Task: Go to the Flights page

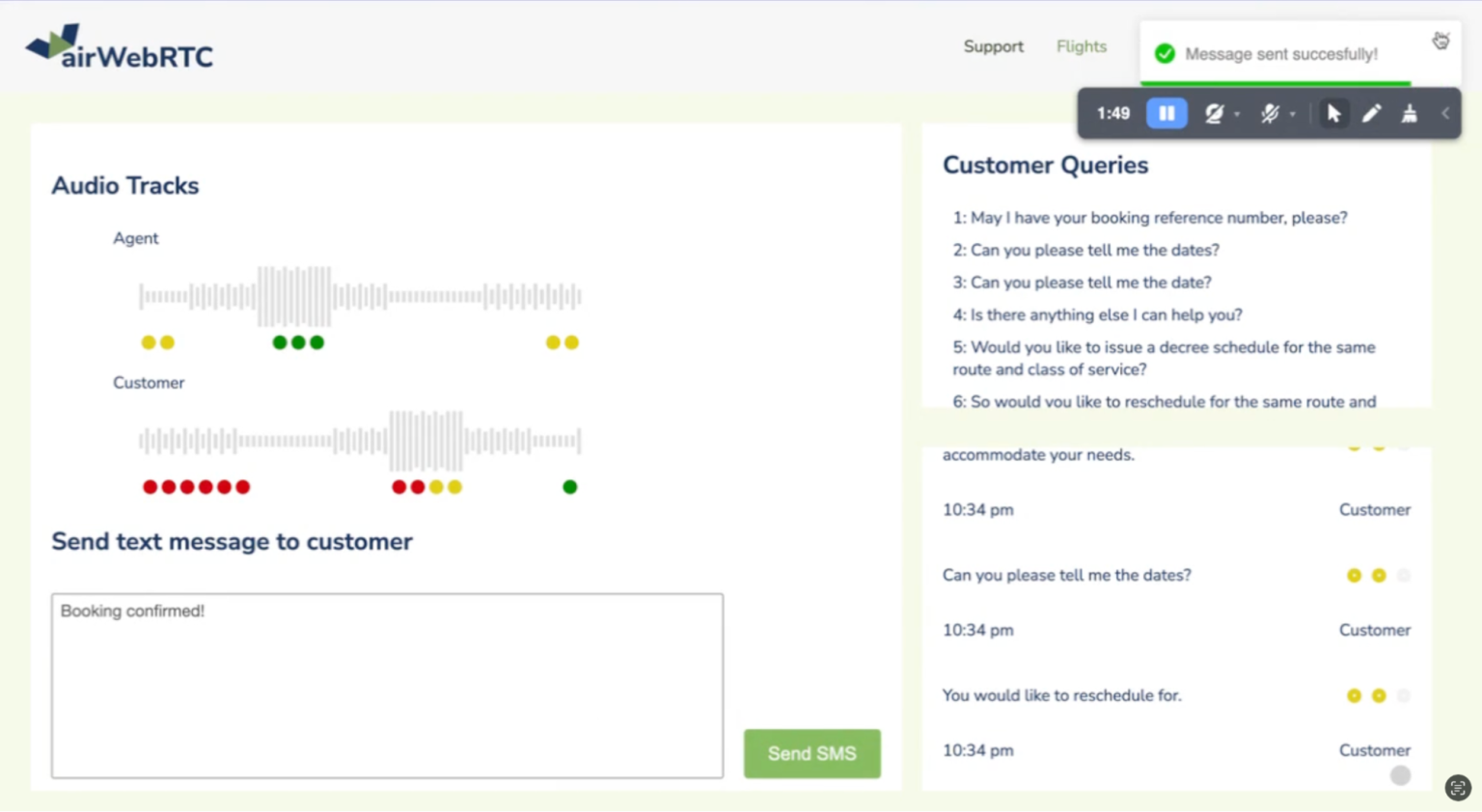Action: click(x=1081, y=46)
